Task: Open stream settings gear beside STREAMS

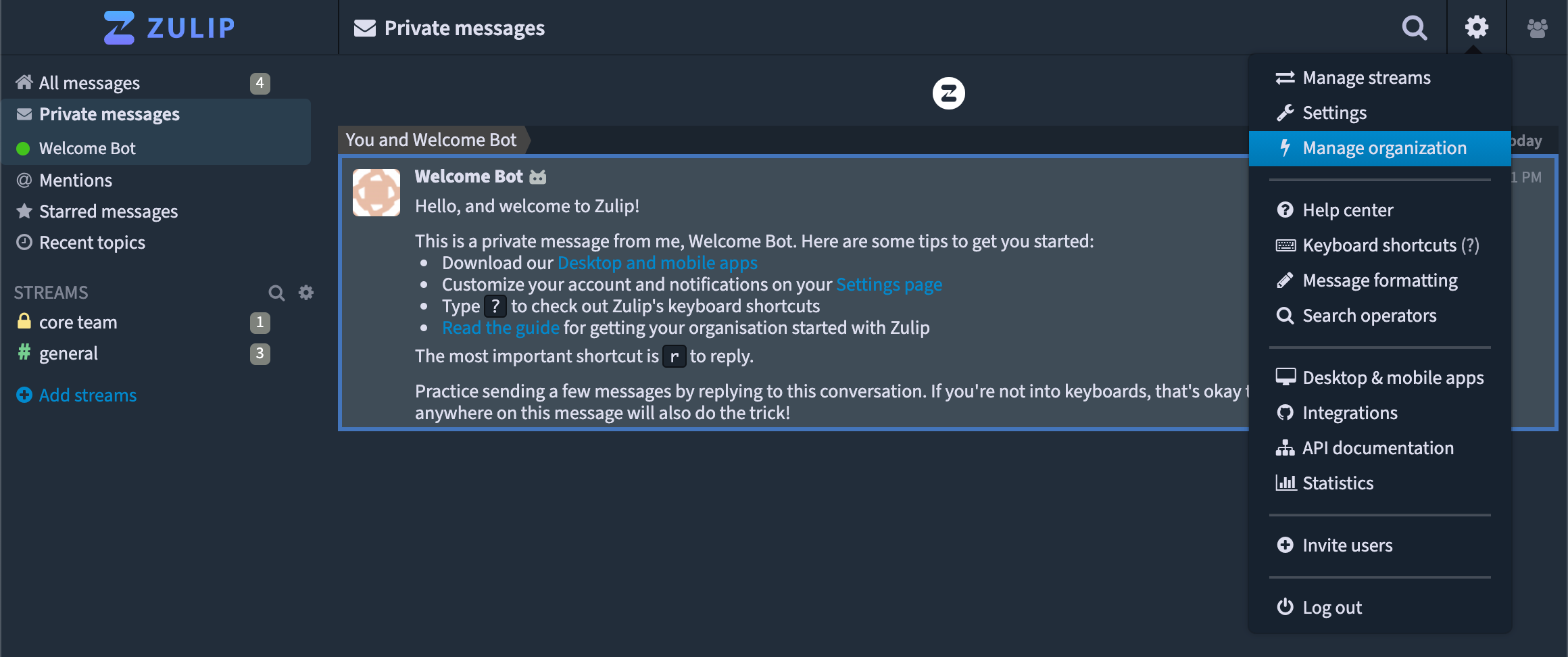Action: pyautogui.click(x=306, y=293)
